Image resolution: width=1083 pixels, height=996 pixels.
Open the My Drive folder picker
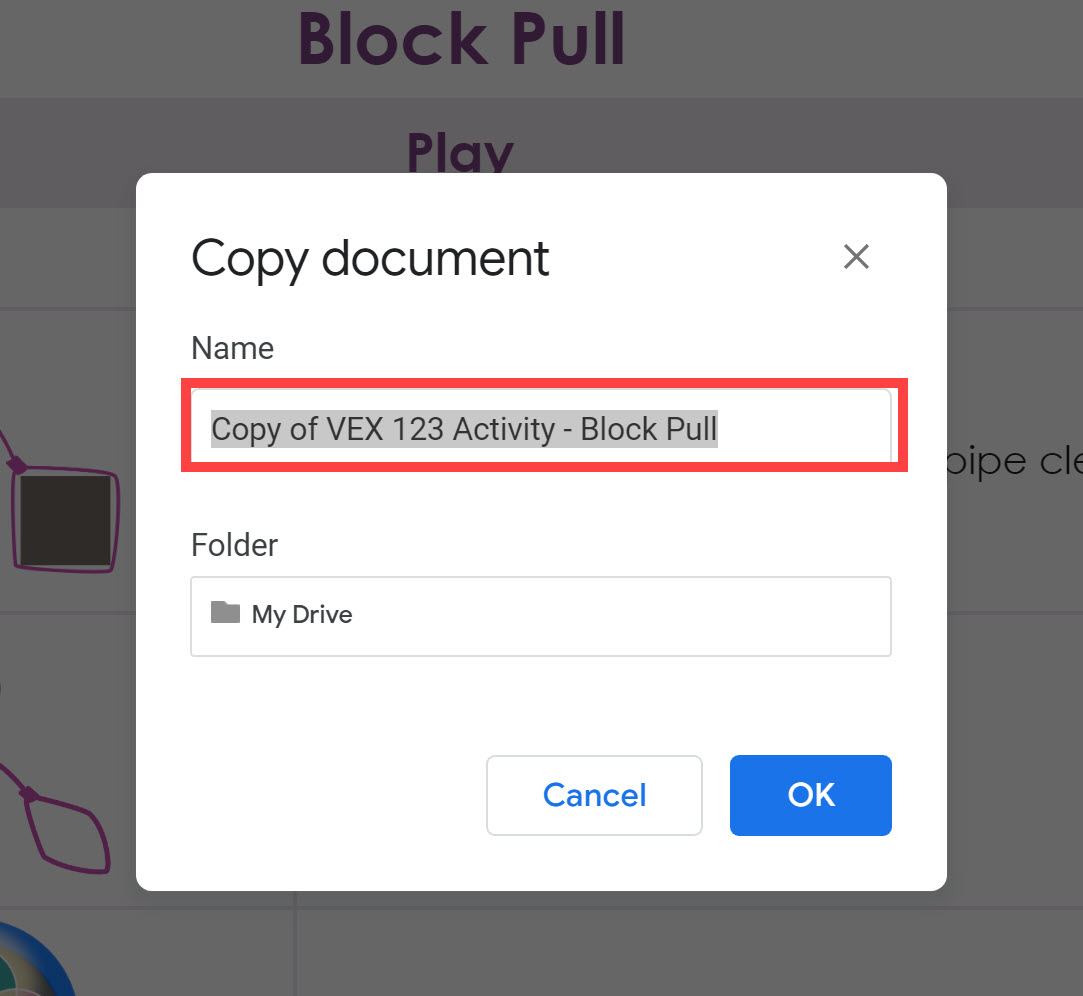[x=540, y=616]
